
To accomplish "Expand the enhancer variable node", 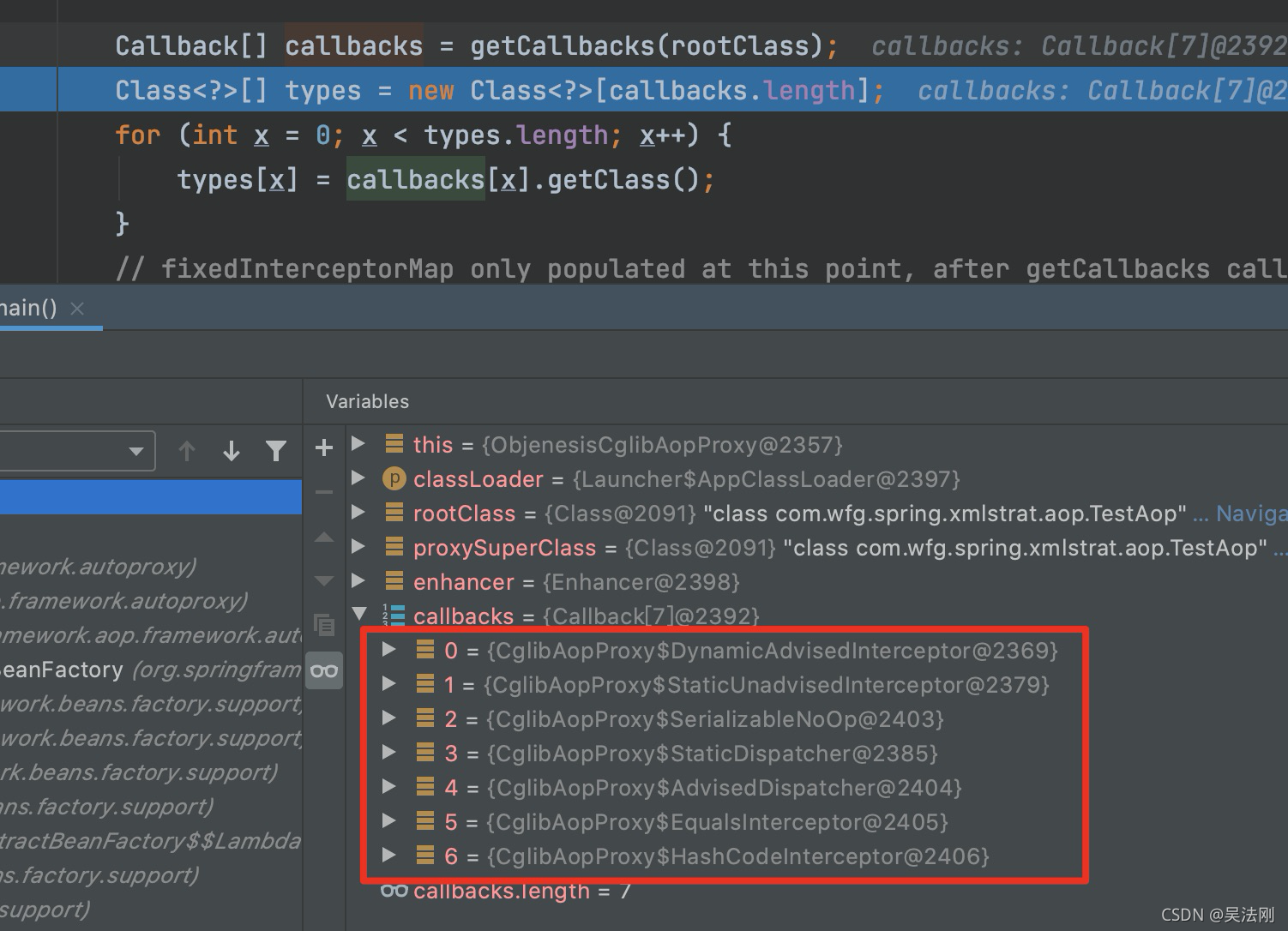I will coord(359,581).
